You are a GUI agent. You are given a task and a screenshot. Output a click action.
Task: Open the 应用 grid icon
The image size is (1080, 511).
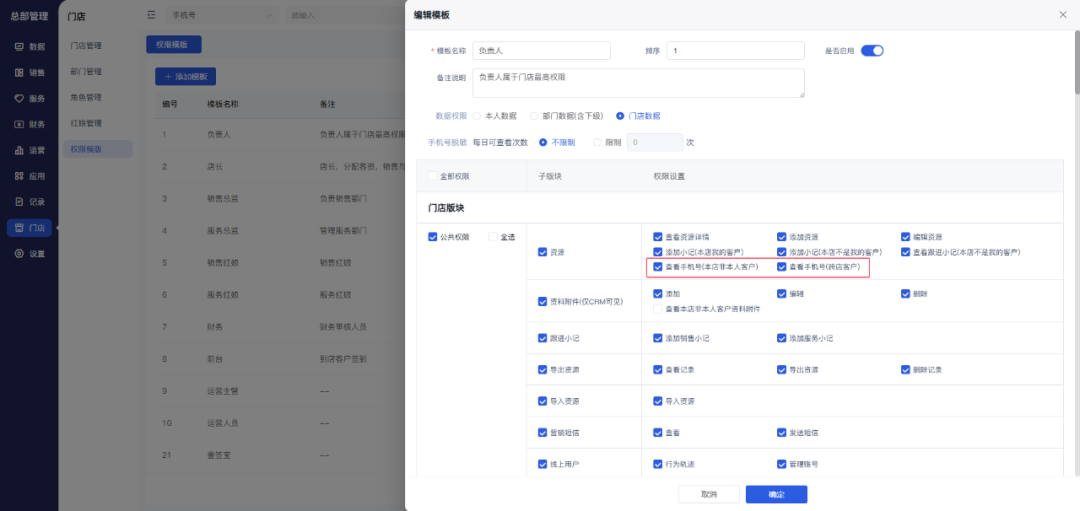pos(20,176)
